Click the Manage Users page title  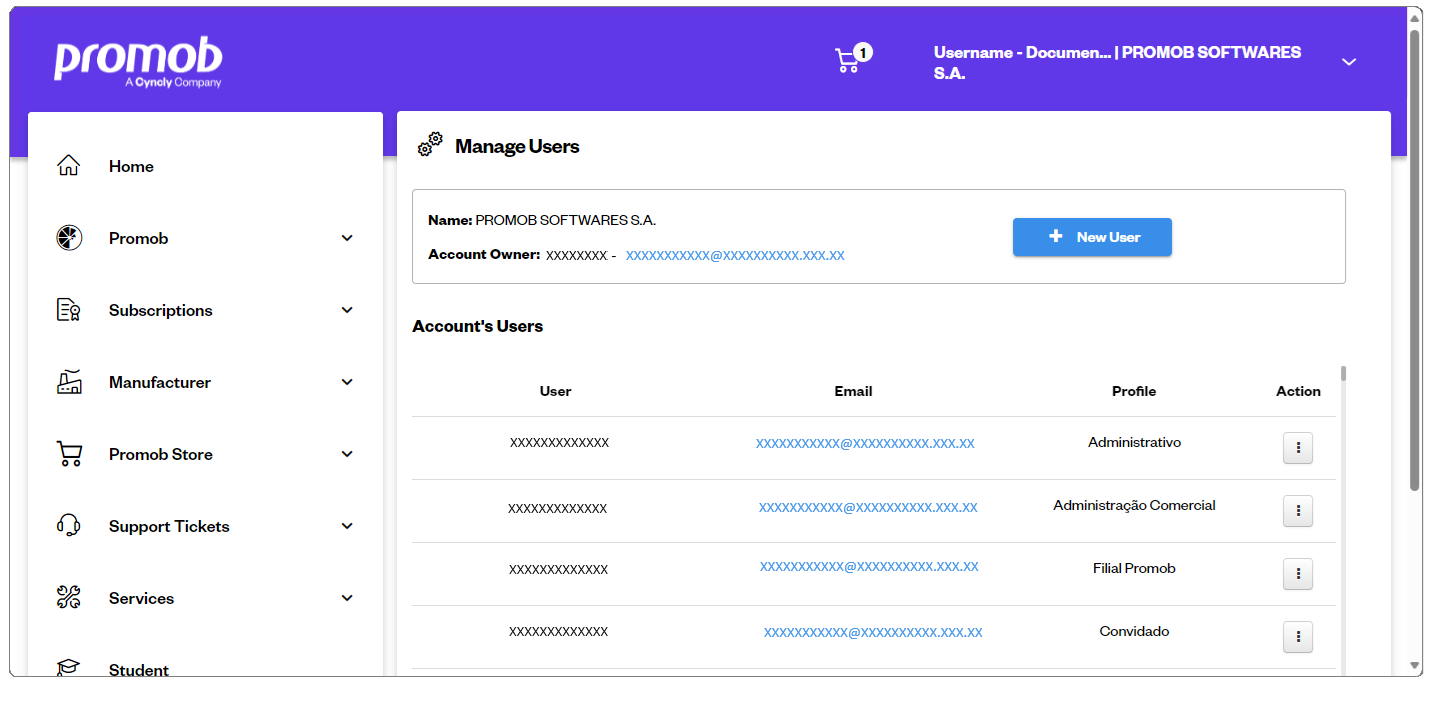[517, 146]
